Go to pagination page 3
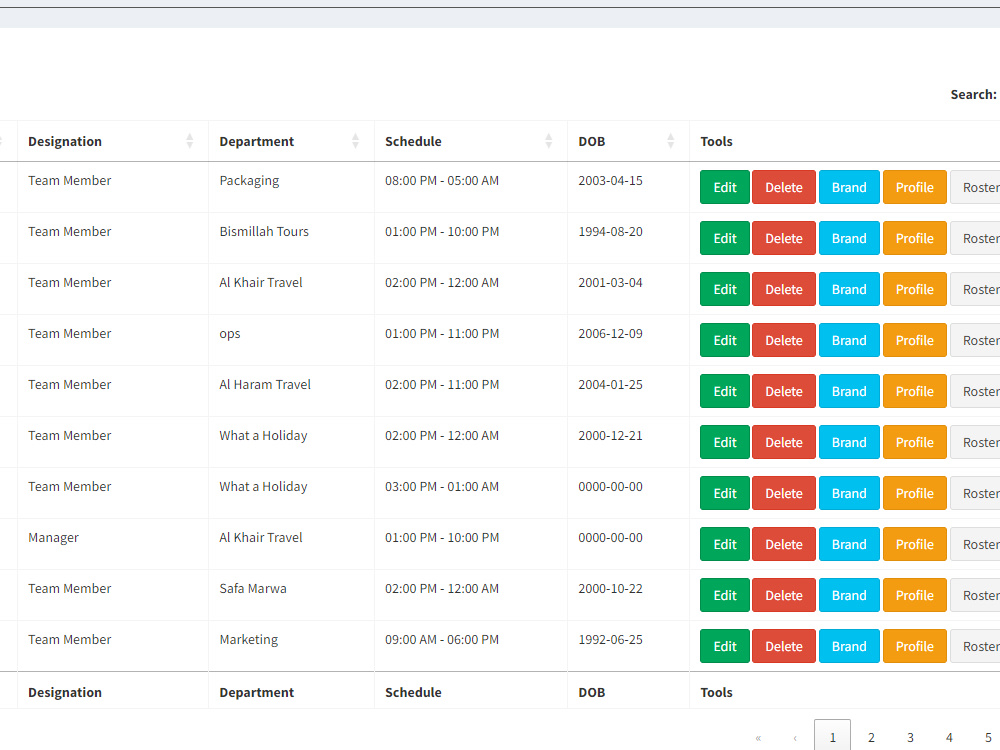 tap(910, 737)
